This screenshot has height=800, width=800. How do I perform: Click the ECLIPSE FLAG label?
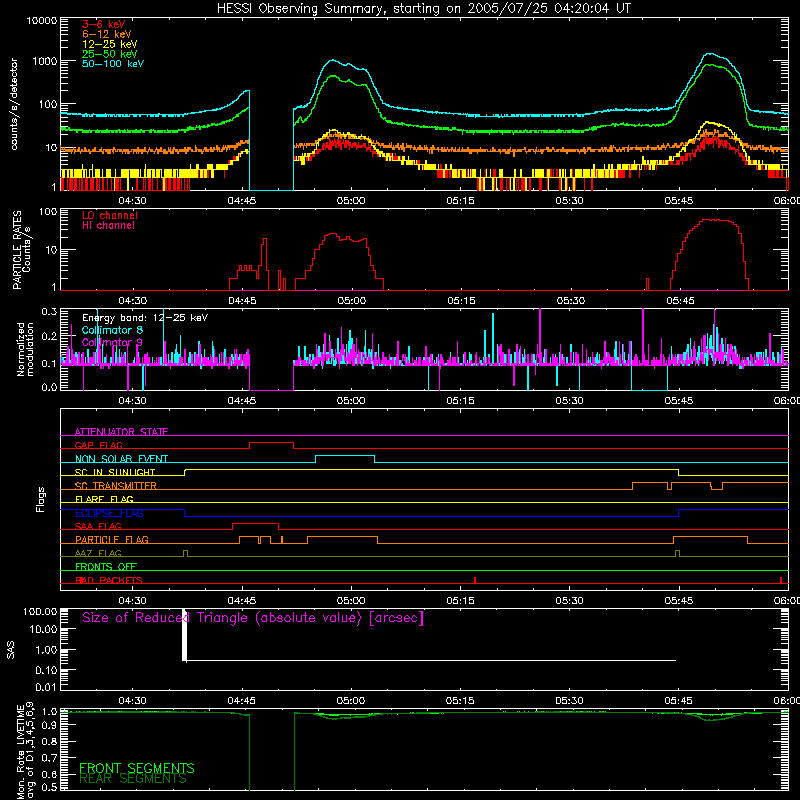109,513
